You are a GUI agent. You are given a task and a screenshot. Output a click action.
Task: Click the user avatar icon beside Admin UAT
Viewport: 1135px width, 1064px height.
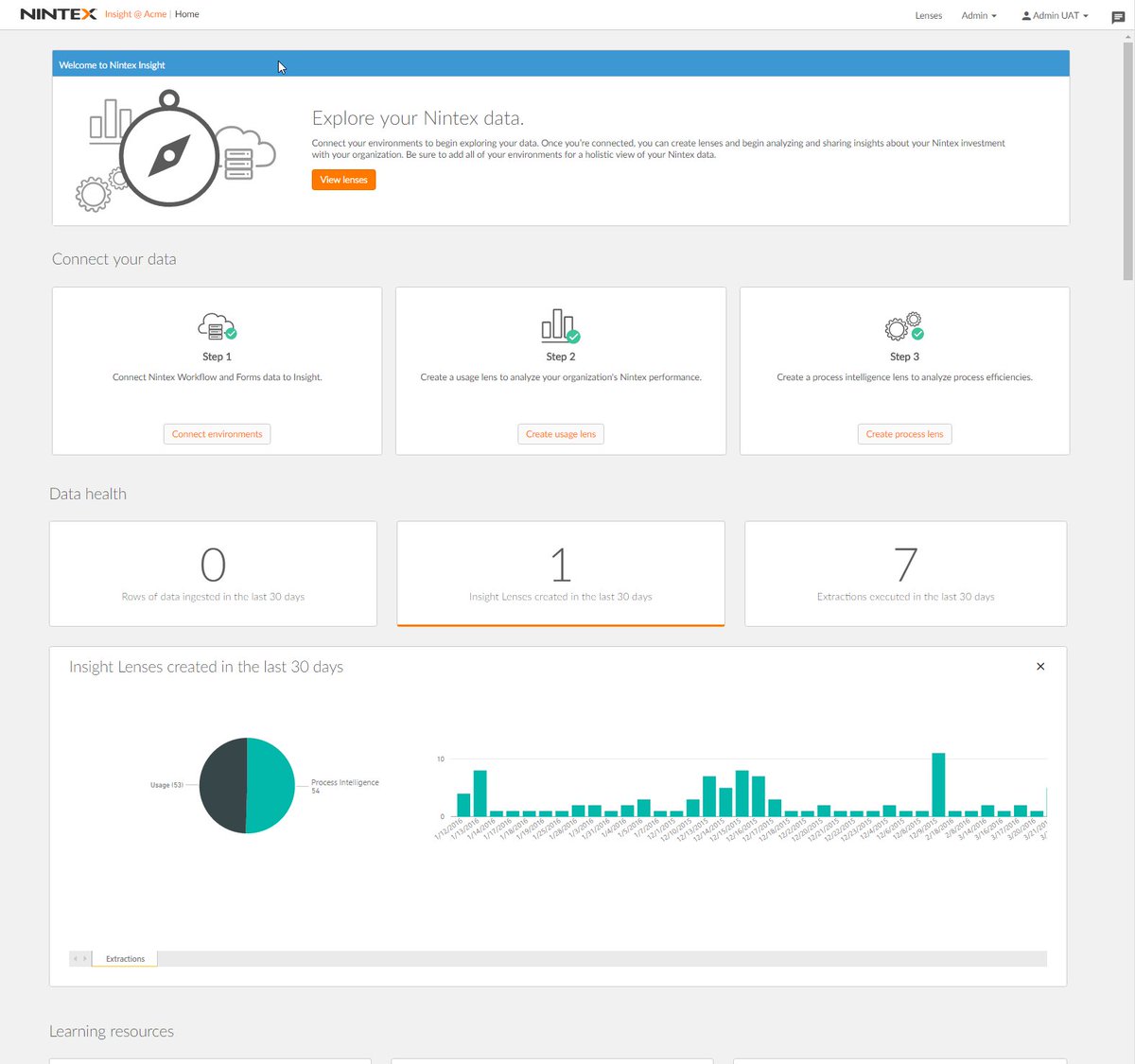click(1026, 16)
